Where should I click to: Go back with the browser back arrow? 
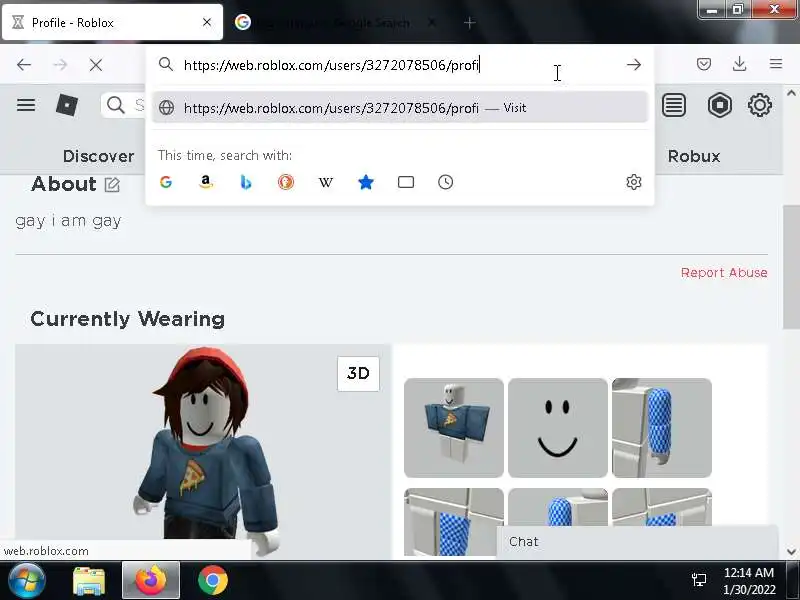pyautogui.click(x=24, y=65)
